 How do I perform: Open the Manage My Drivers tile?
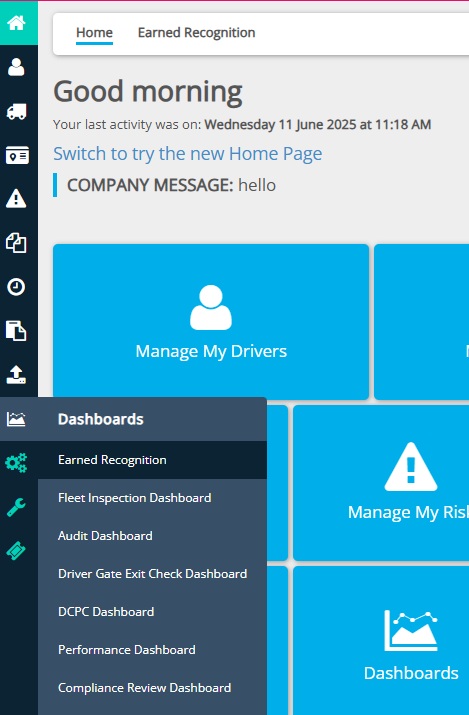click(211, 322)
